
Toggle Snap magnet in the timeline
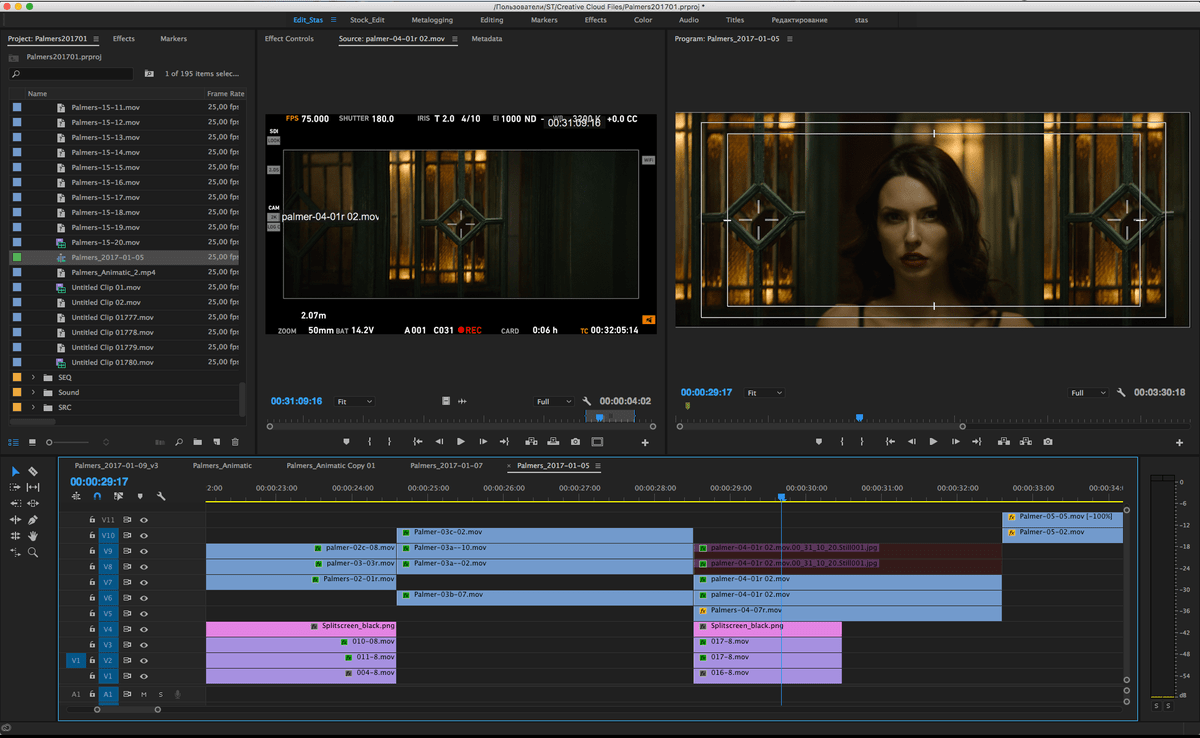[97, 496]
